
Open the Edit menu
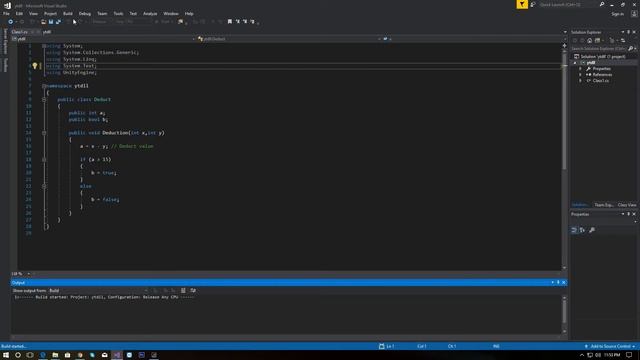click(19, 13)
